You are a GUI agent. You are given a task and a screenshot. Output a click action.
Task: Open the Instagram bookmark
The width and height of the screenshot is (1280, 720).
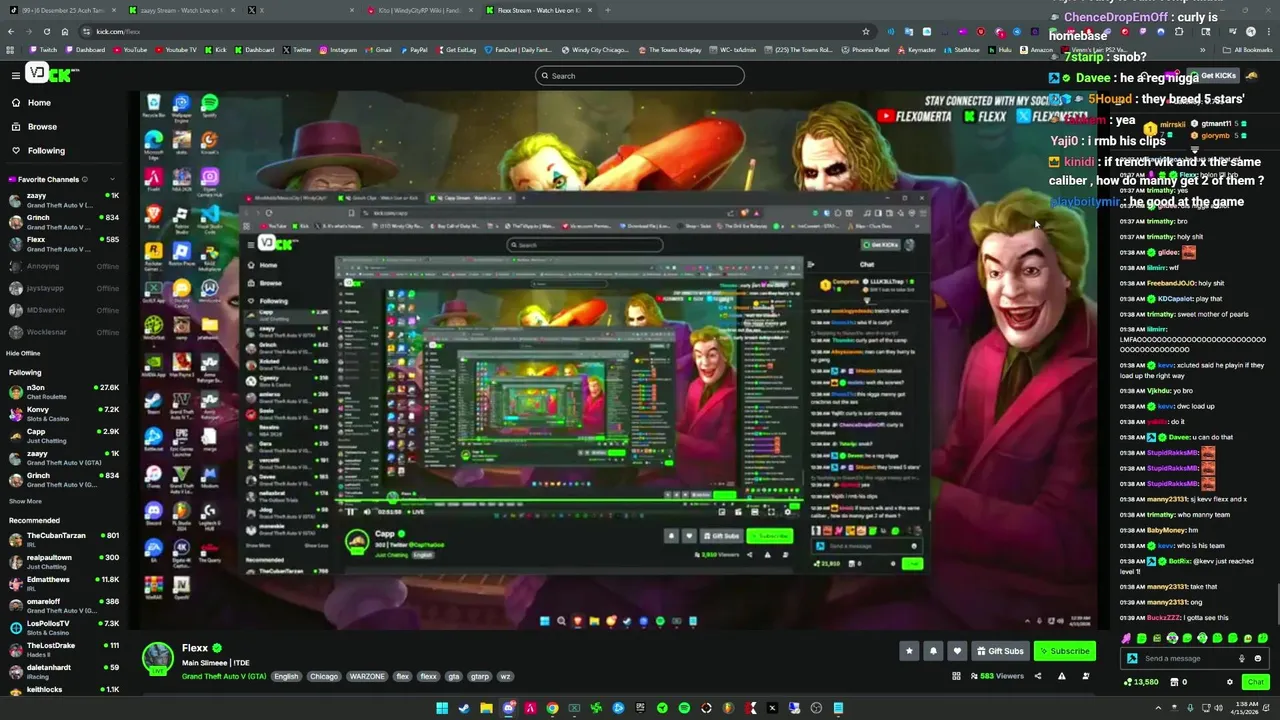338,49
